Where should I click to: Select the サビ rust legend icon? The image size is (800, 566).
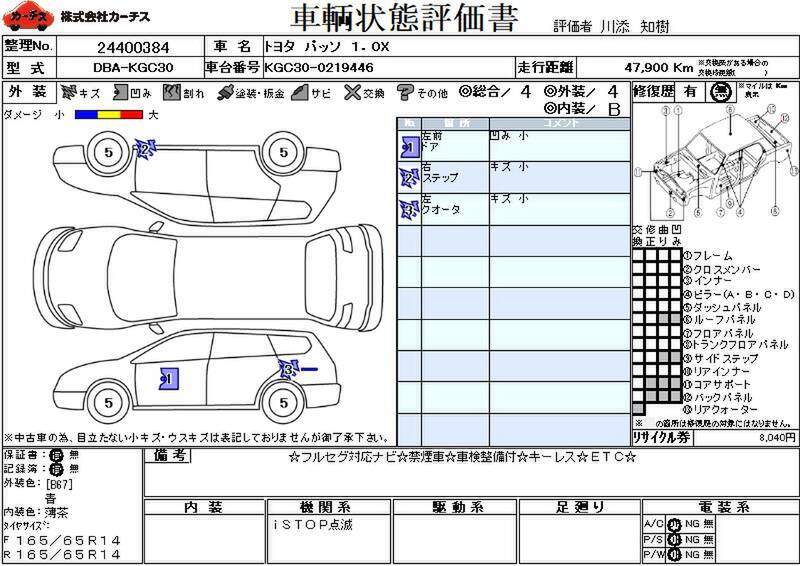pyautogui.click(x=300, y=92)
